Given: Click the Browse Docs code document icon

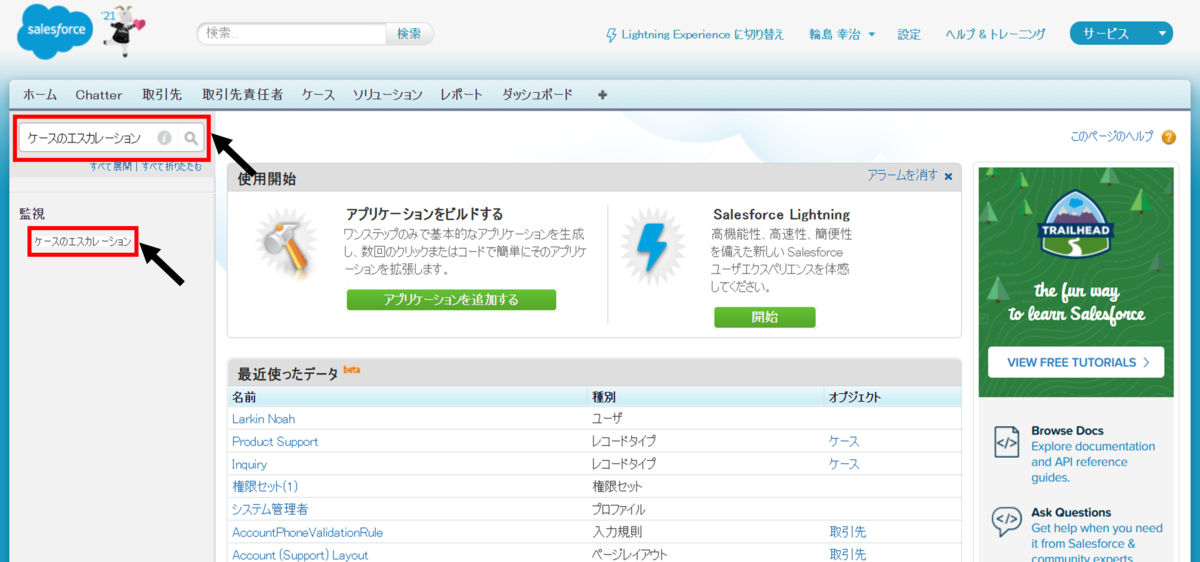Looking at the screenshot, I should (x=1006, y=441).
